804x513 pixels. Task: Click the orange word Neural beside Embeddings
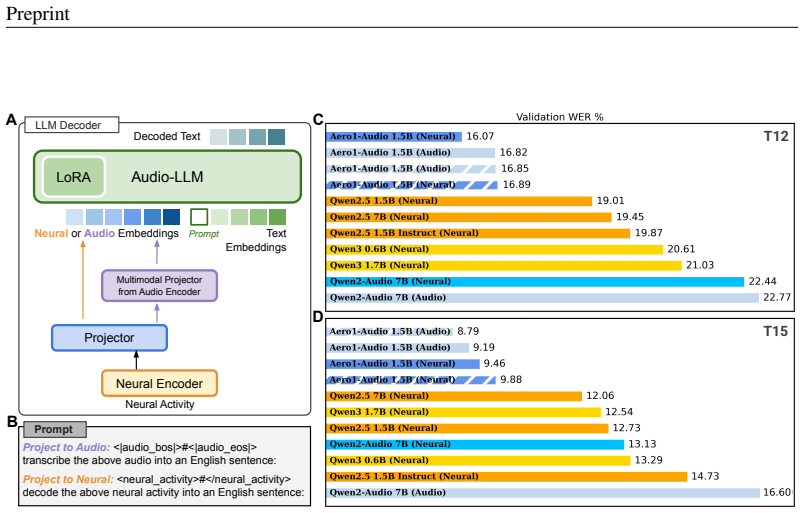(51, 233)
